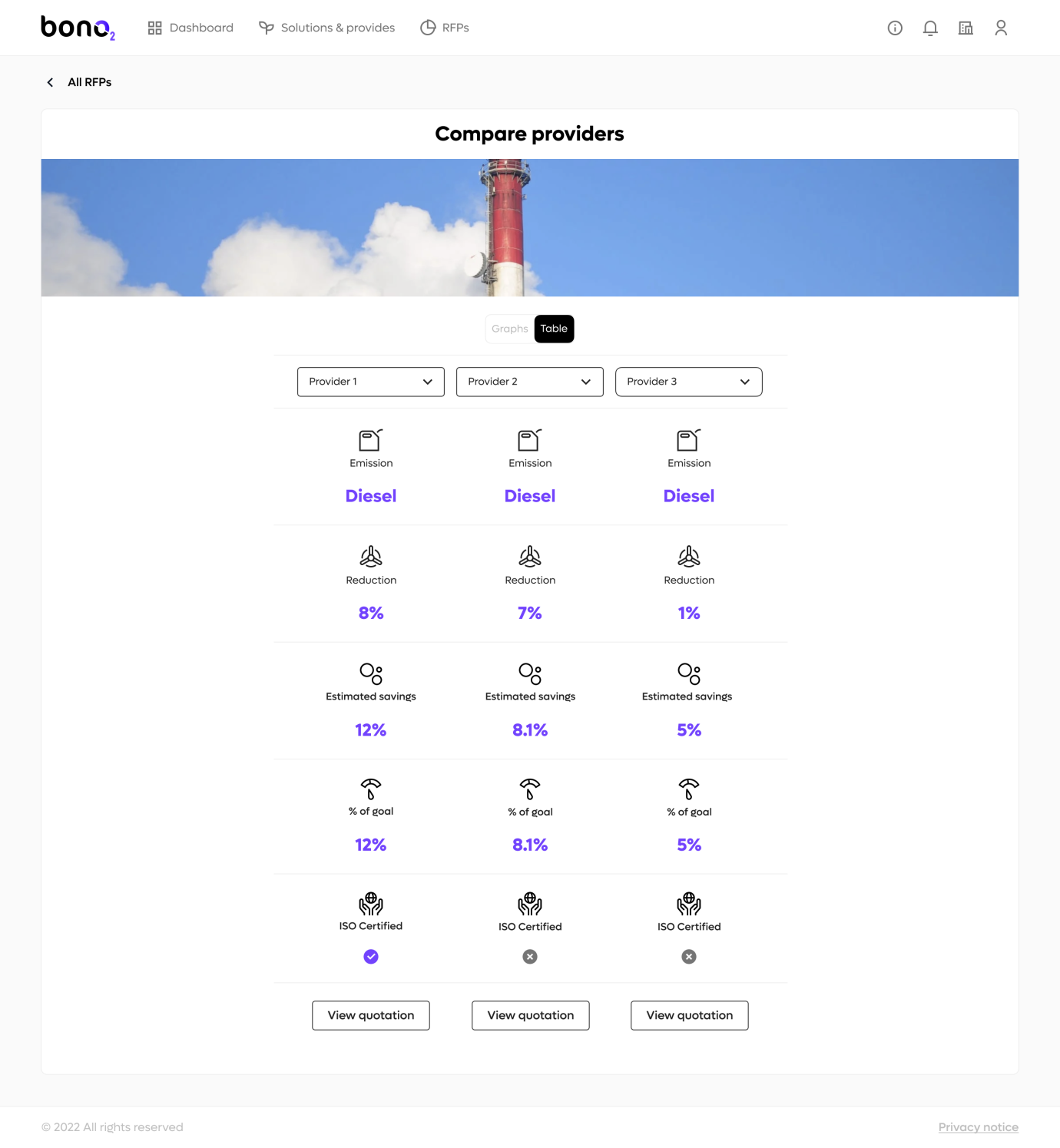Navigate to the RFPs menu item
Viewport: 1060px width, 1148px height.
coord(446,28)
